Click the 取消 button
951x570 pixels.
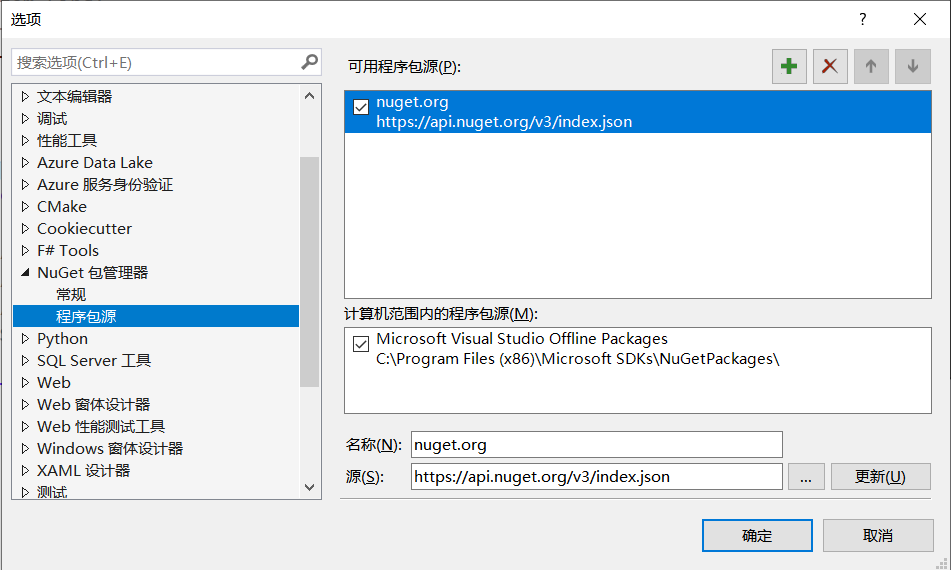878,535
